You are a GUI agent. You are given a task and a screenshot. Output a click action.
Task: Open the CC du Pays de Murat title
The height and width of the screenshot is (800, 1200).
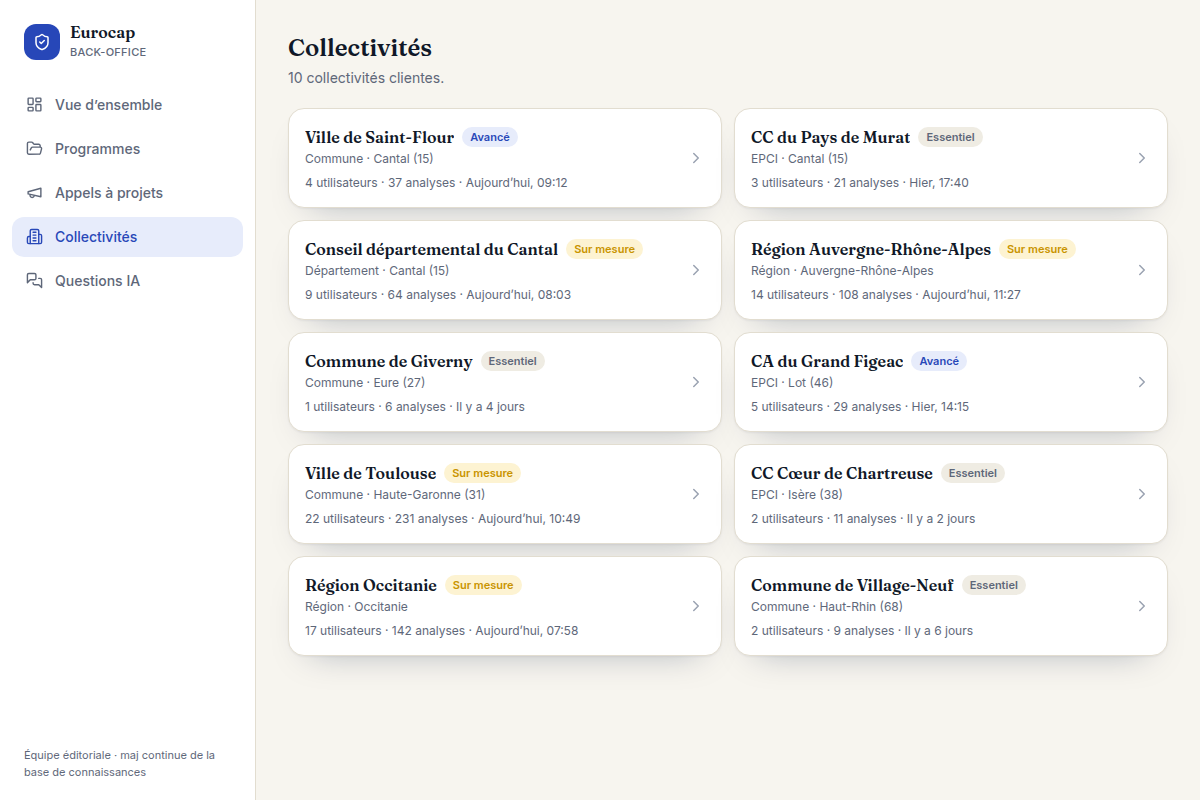pyautogui.click(x=830, y=137)
